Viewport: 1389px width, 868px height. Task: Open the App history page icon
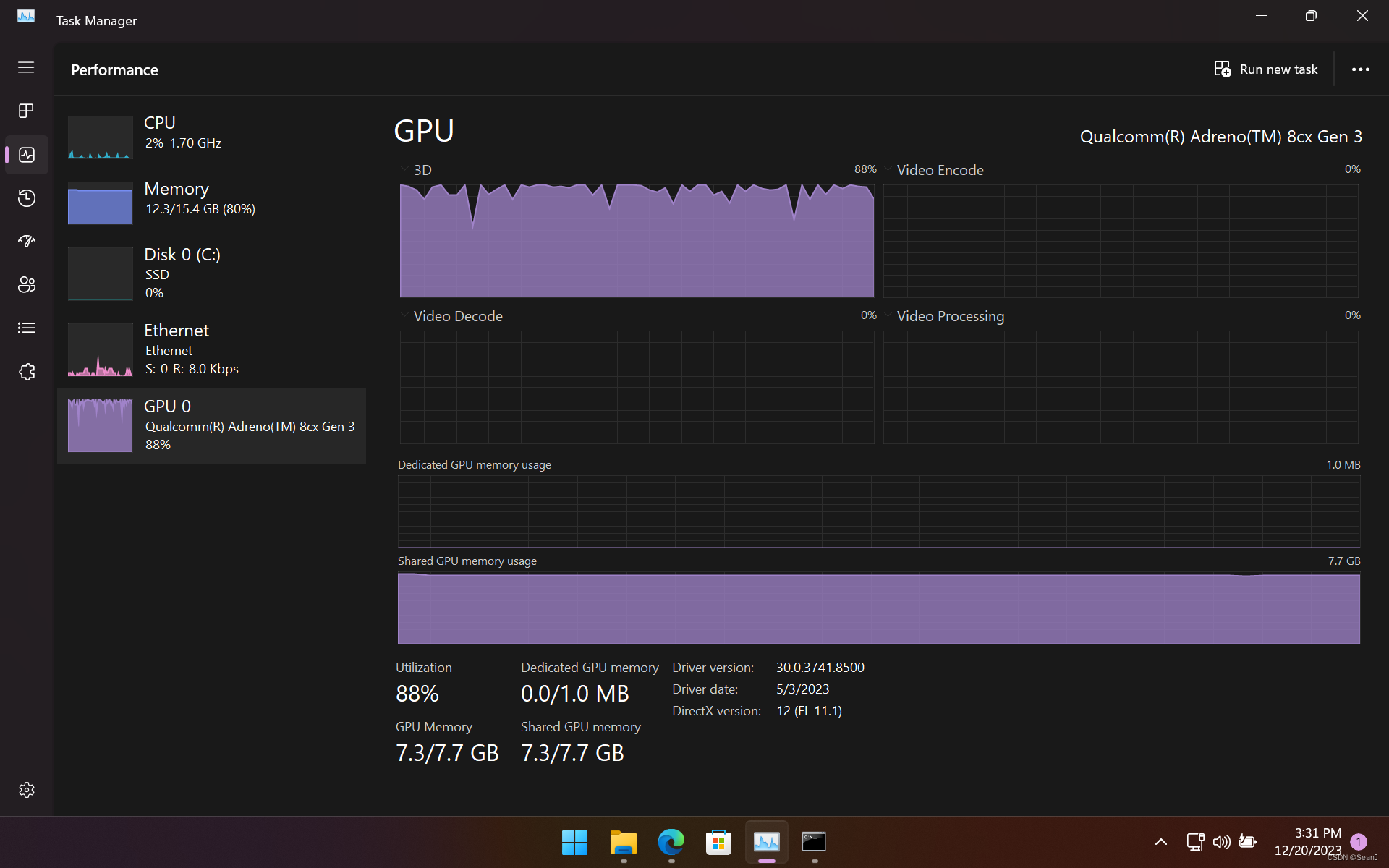(27, 197)
